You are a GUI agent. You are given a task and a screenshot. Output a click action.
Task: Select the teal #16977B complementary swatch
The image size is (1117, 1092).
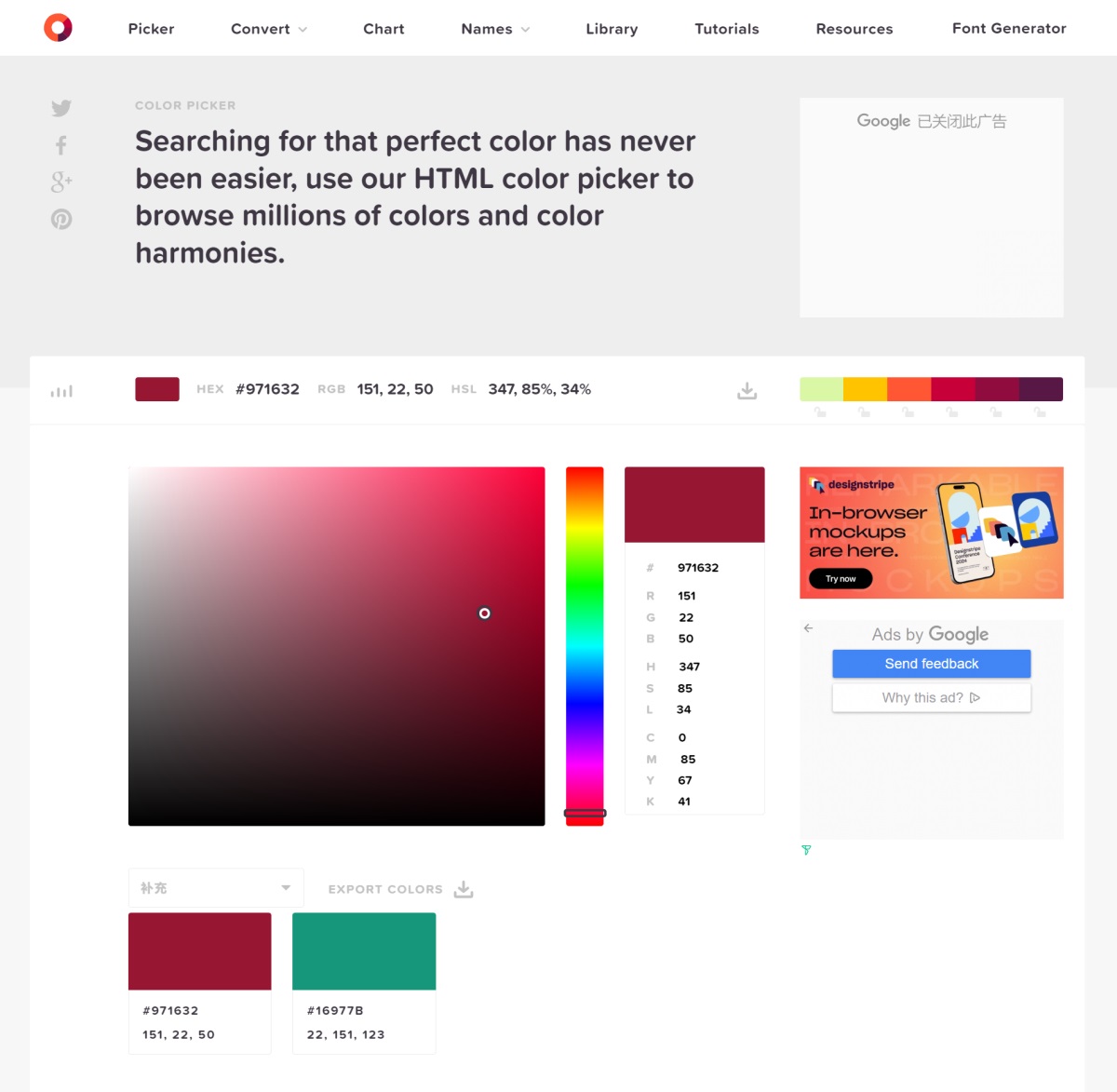point(364,950)
